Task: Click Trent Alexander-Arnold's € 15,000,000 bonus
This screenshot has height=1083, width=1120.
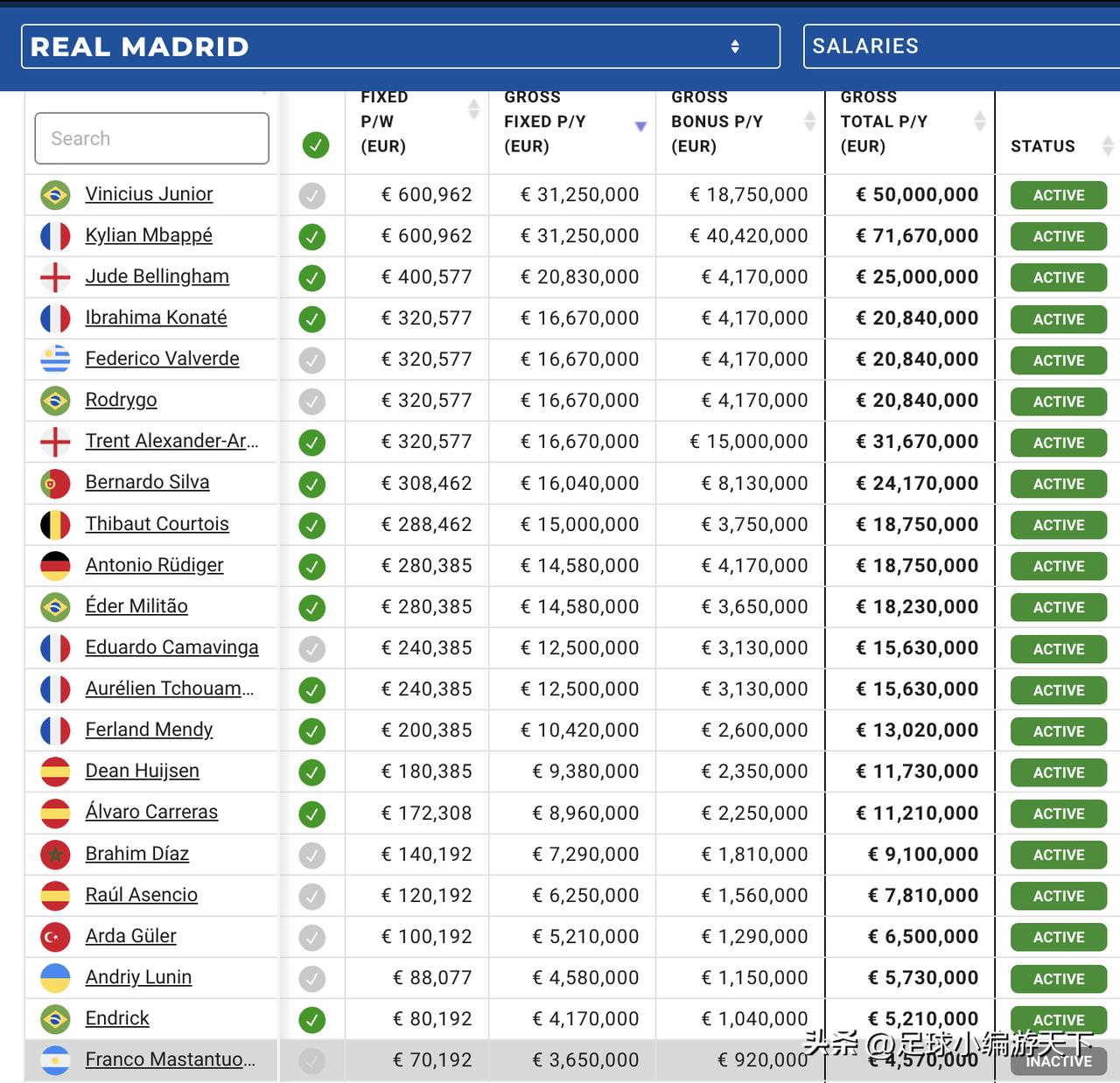Action: [749, 442]
